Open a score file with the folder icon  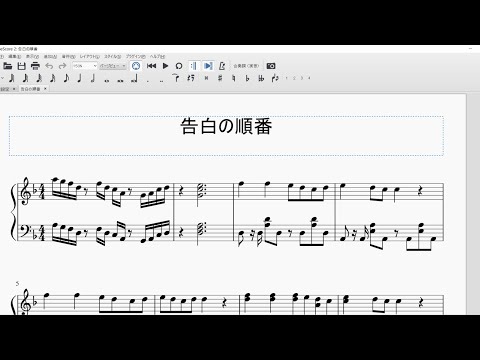click(8, 66)
